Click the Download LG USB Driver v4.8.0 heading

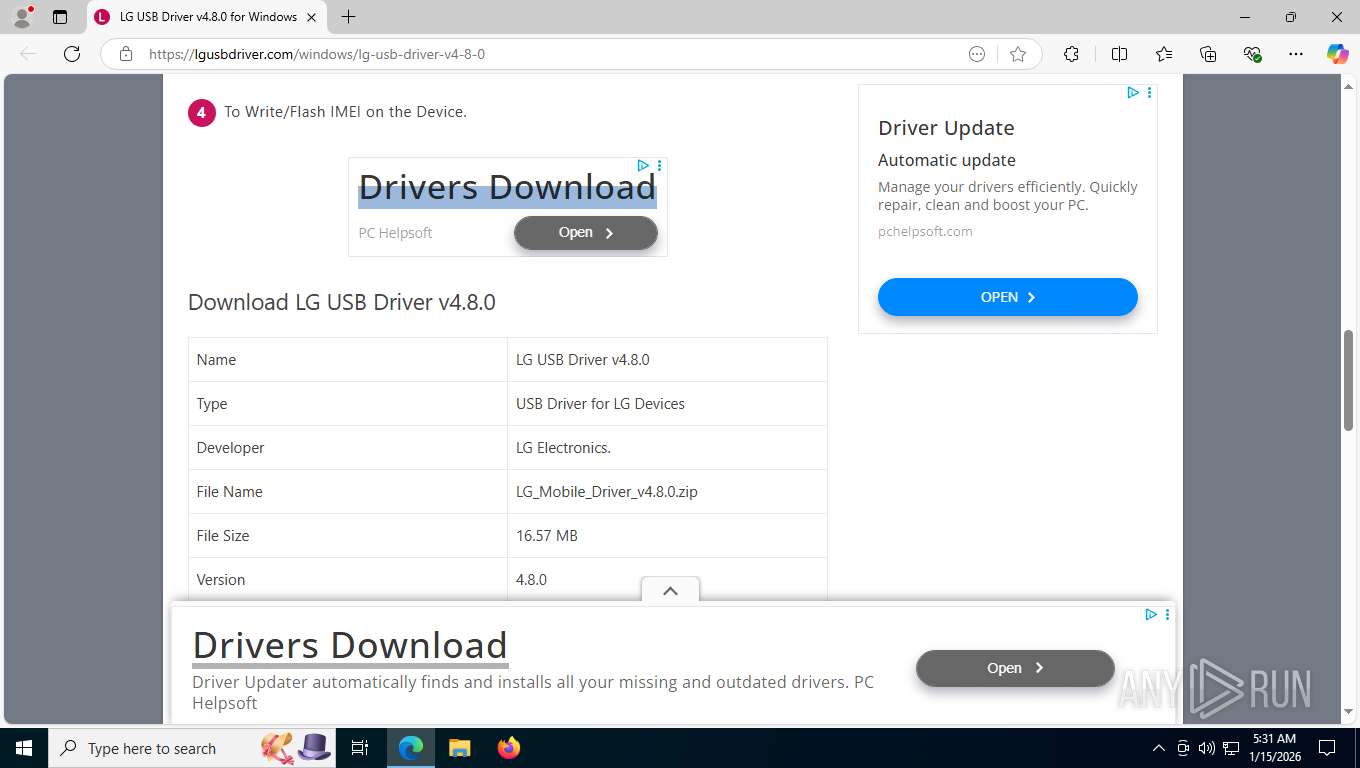click(x=342, y=302)
